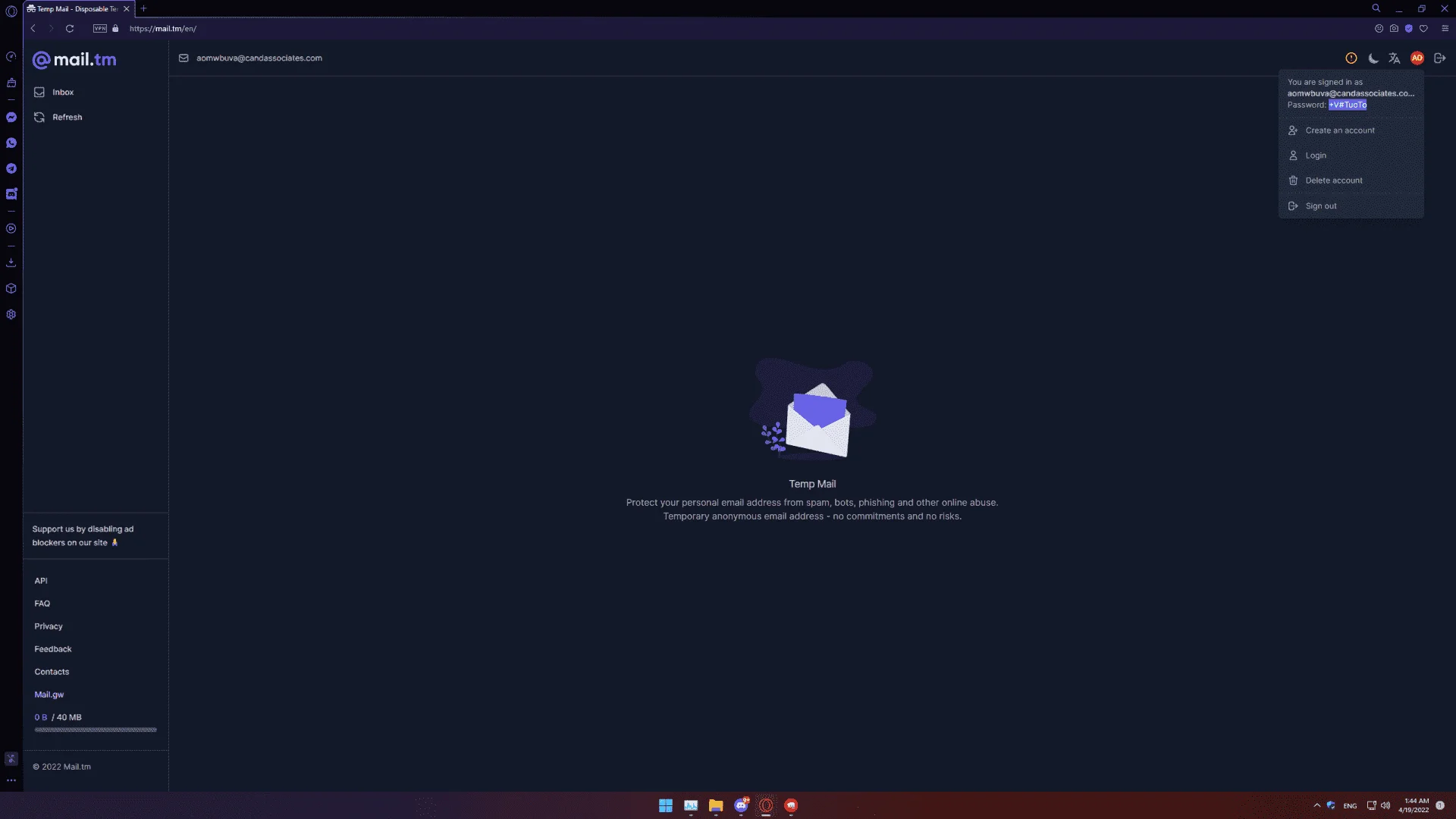The height and width of the screenshot is (819, 1456).
Task: Open Telegram in the Opera sidebar
Action: [x=11, y=168]
